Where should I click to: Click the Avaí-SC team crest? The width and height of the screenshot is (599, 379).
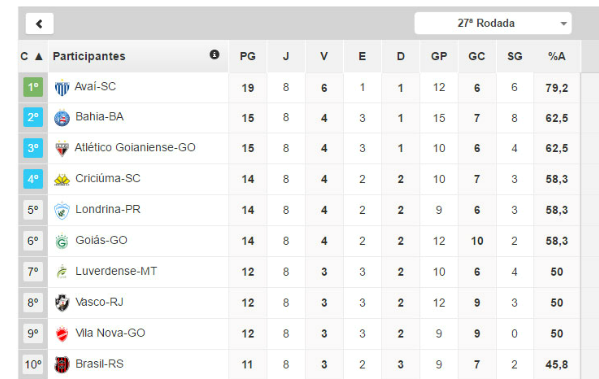point(62,88)
